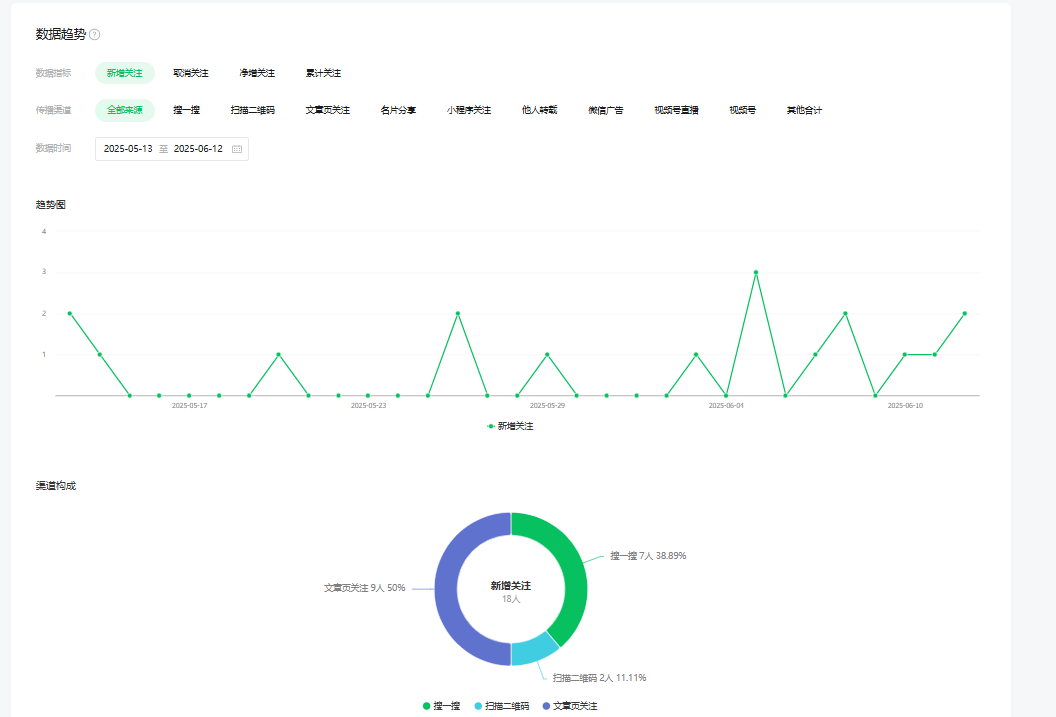The height and width of the screenshot is (717, 1056).
Task: Filter by 文章页关注 channel
Action: [x=327, y=110]
